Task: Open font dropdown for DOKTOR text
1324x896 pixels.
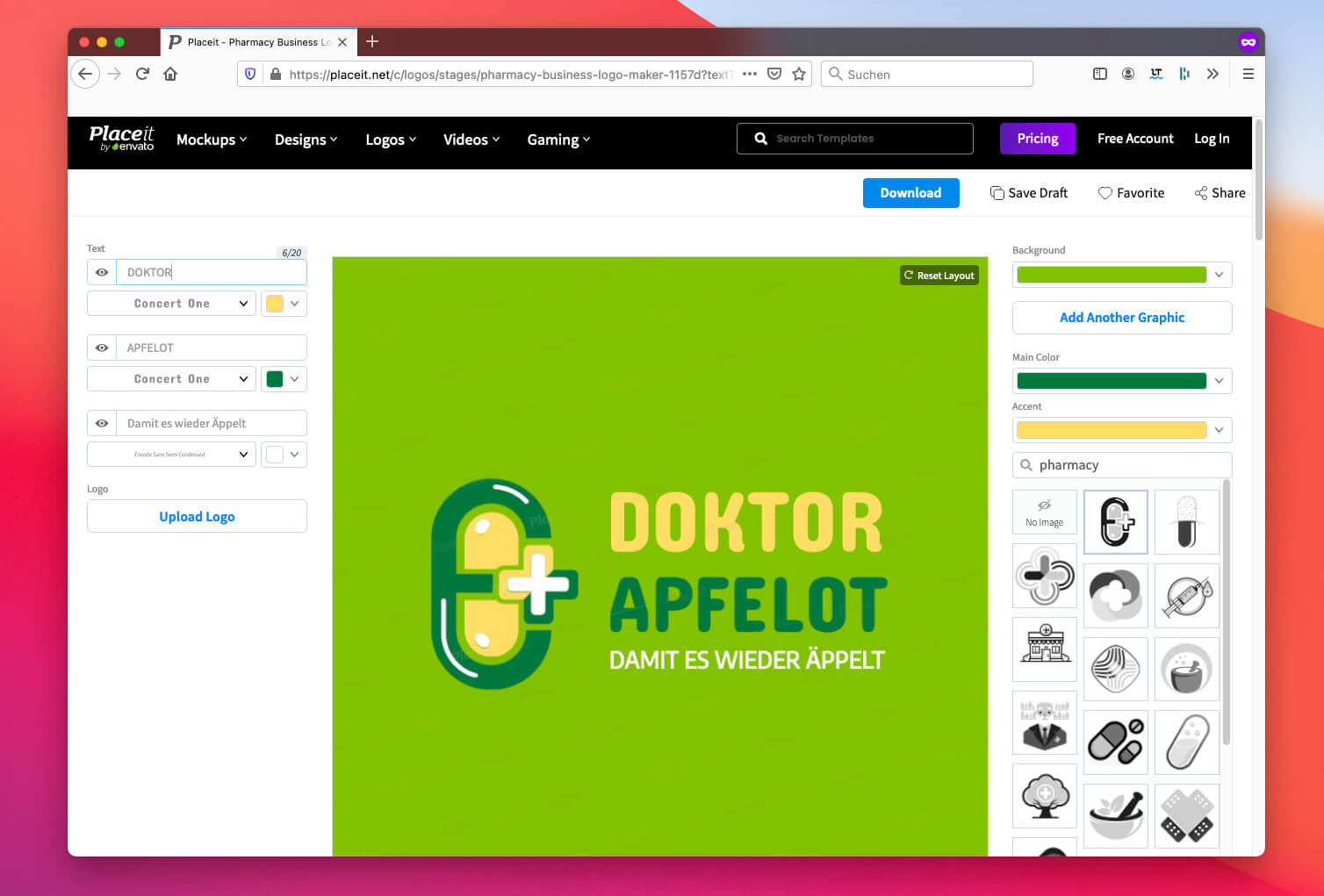Action: (172, 304)
